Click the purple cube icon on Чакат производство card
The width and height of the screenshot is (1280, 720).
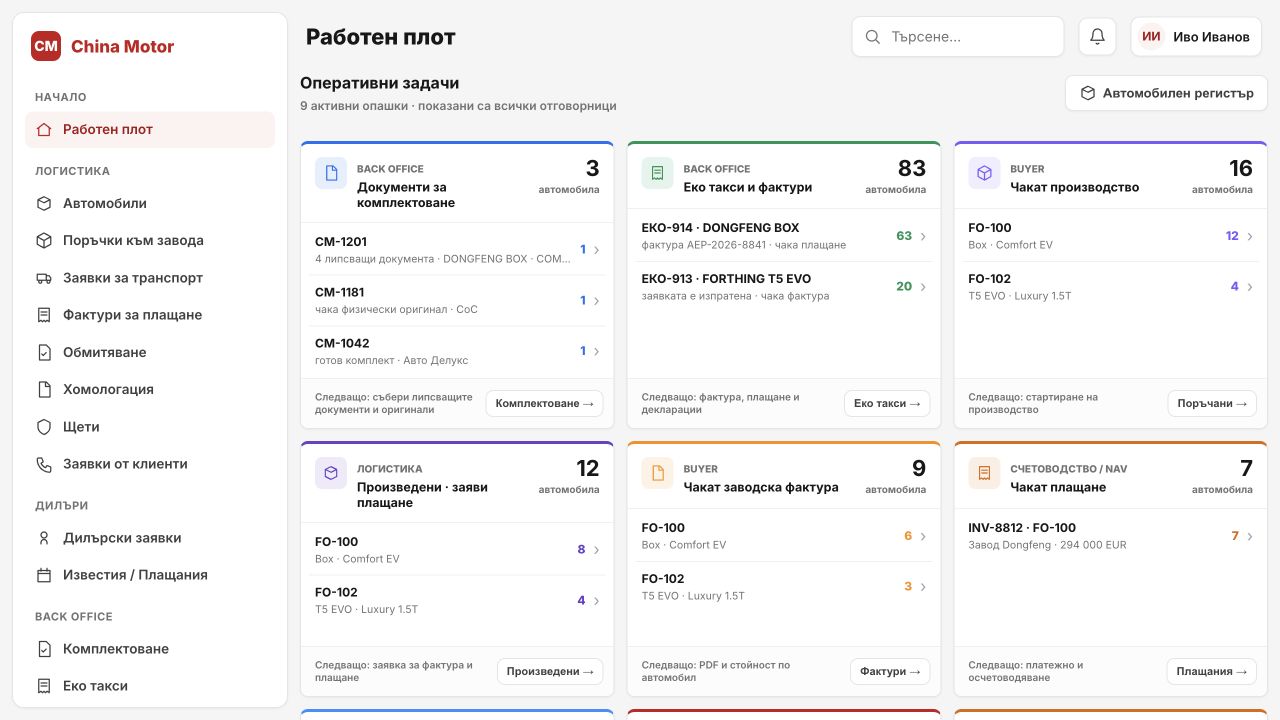(x=984, y=173)
